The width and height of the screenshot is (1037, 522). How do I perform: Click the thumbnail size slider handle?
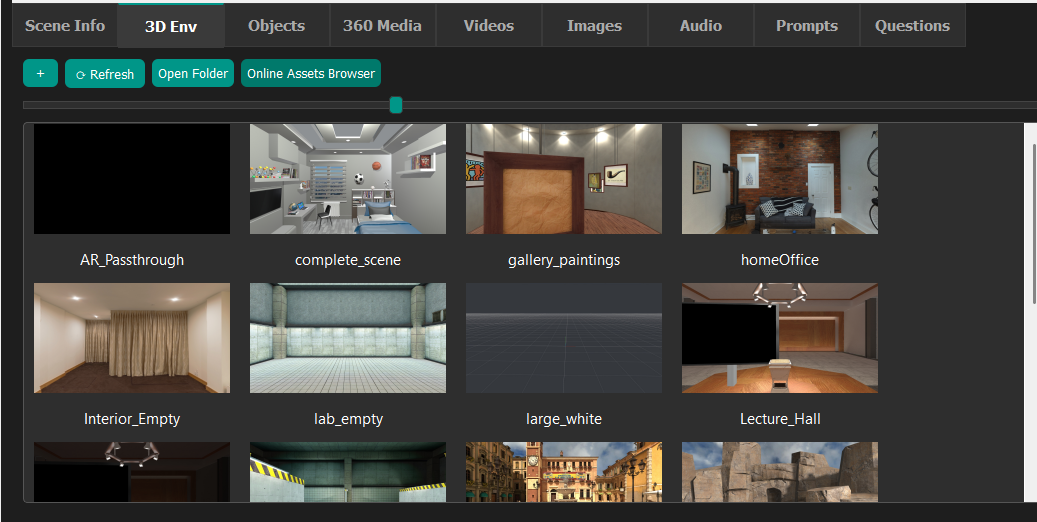[395, 105]
